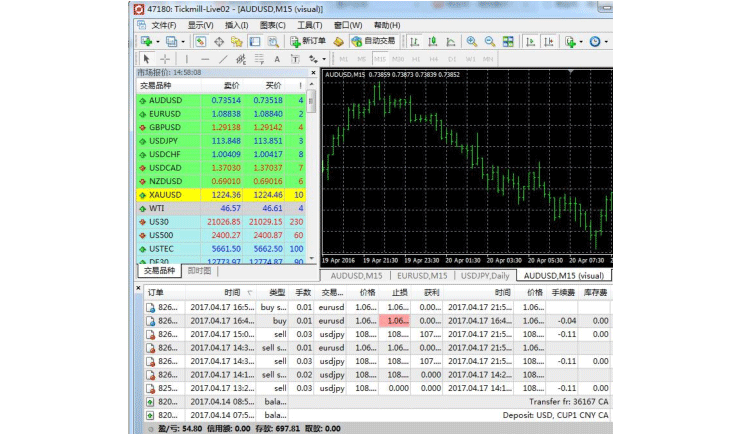
Task: Switch chart to bar chart mode
Action: tap(413, 41)
